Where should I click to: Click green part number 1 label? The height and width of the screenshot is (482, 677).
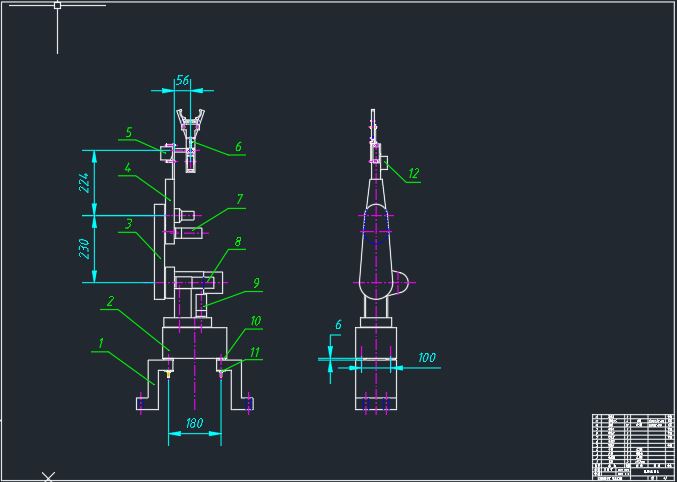point(101,344)
